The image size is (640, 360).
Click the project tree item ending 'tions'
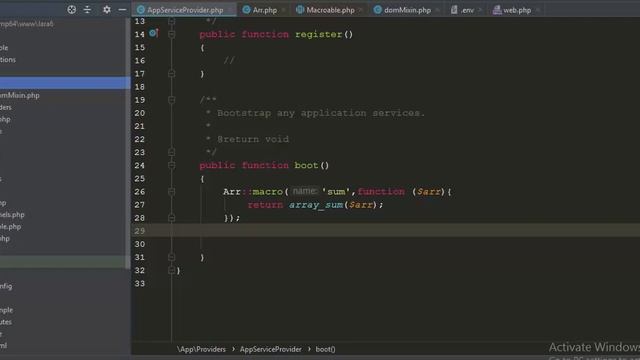[8, 60]
